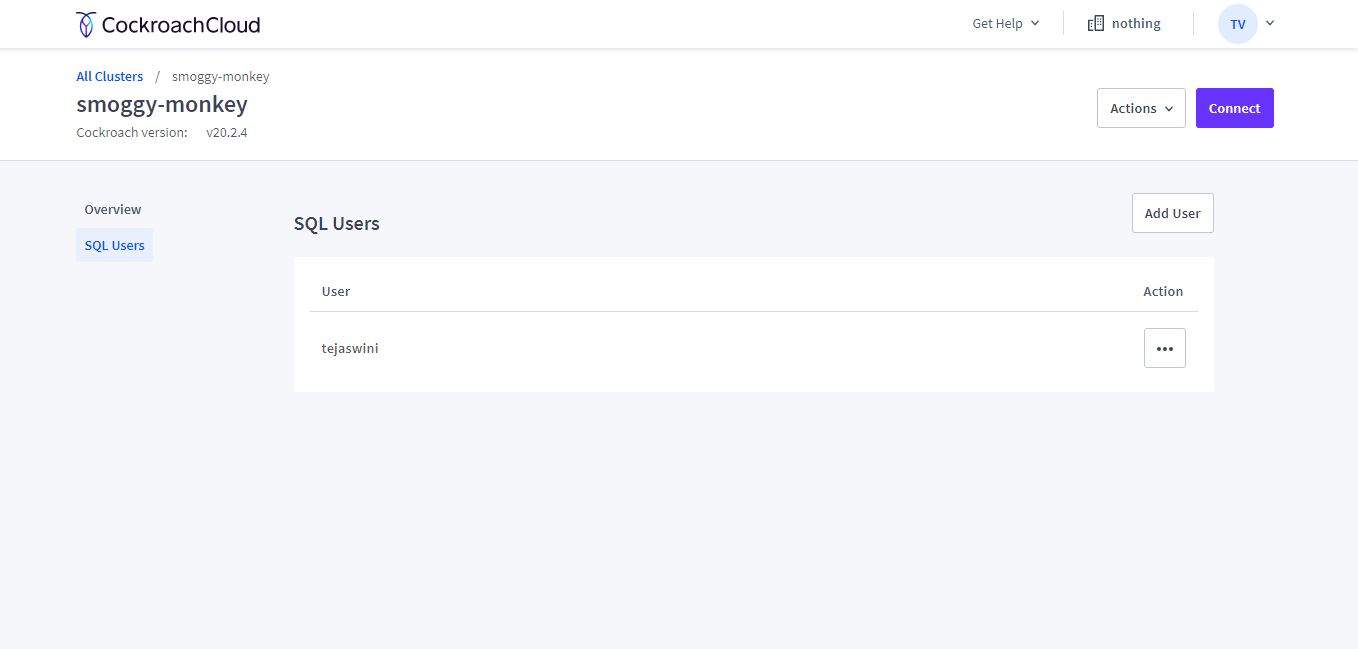This screenshot has width=1358, height=649.
Task: Click the Connect button
Action: [x=1234, y=108]
